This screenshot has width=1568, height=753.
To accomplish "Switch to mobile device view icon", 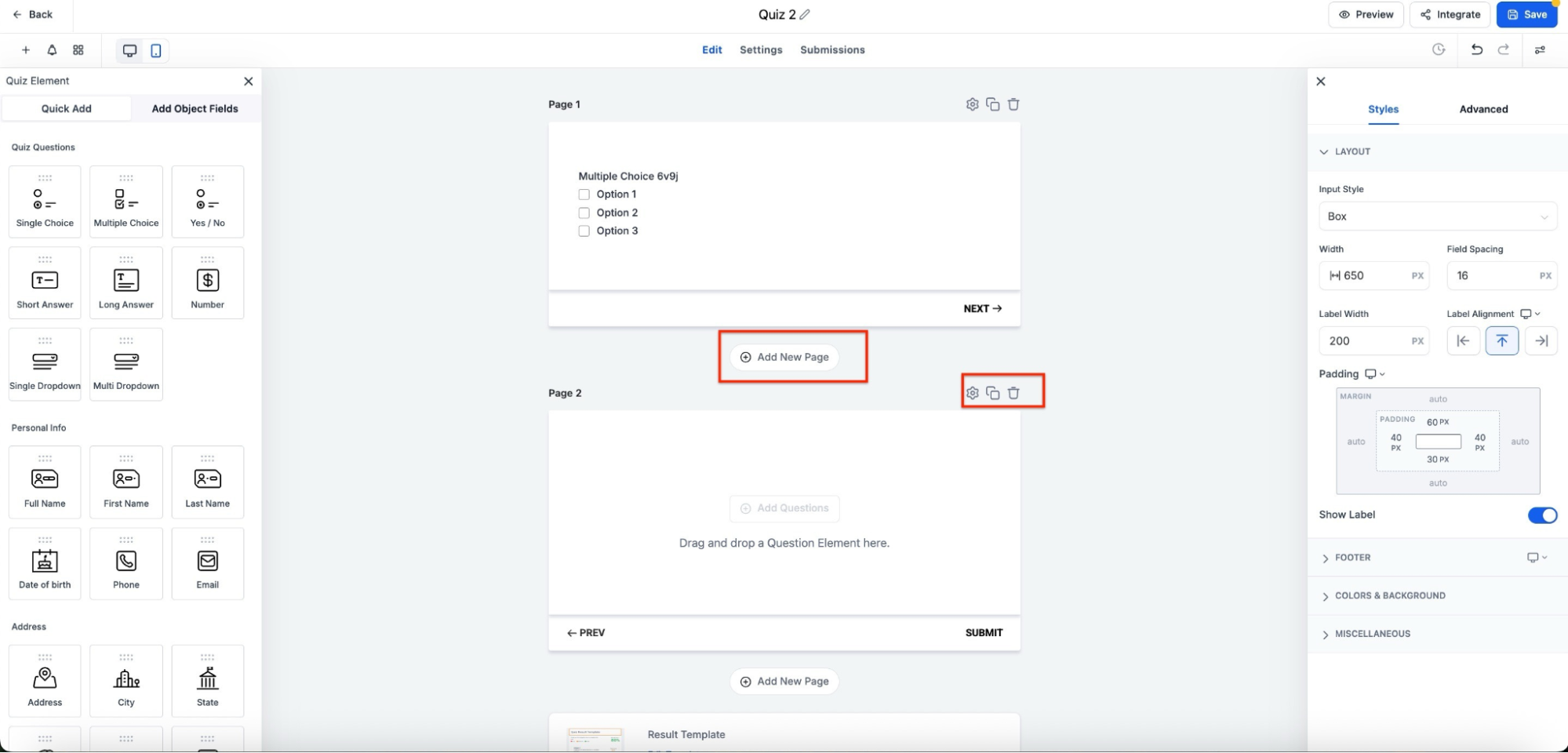I will click(156, 50).
